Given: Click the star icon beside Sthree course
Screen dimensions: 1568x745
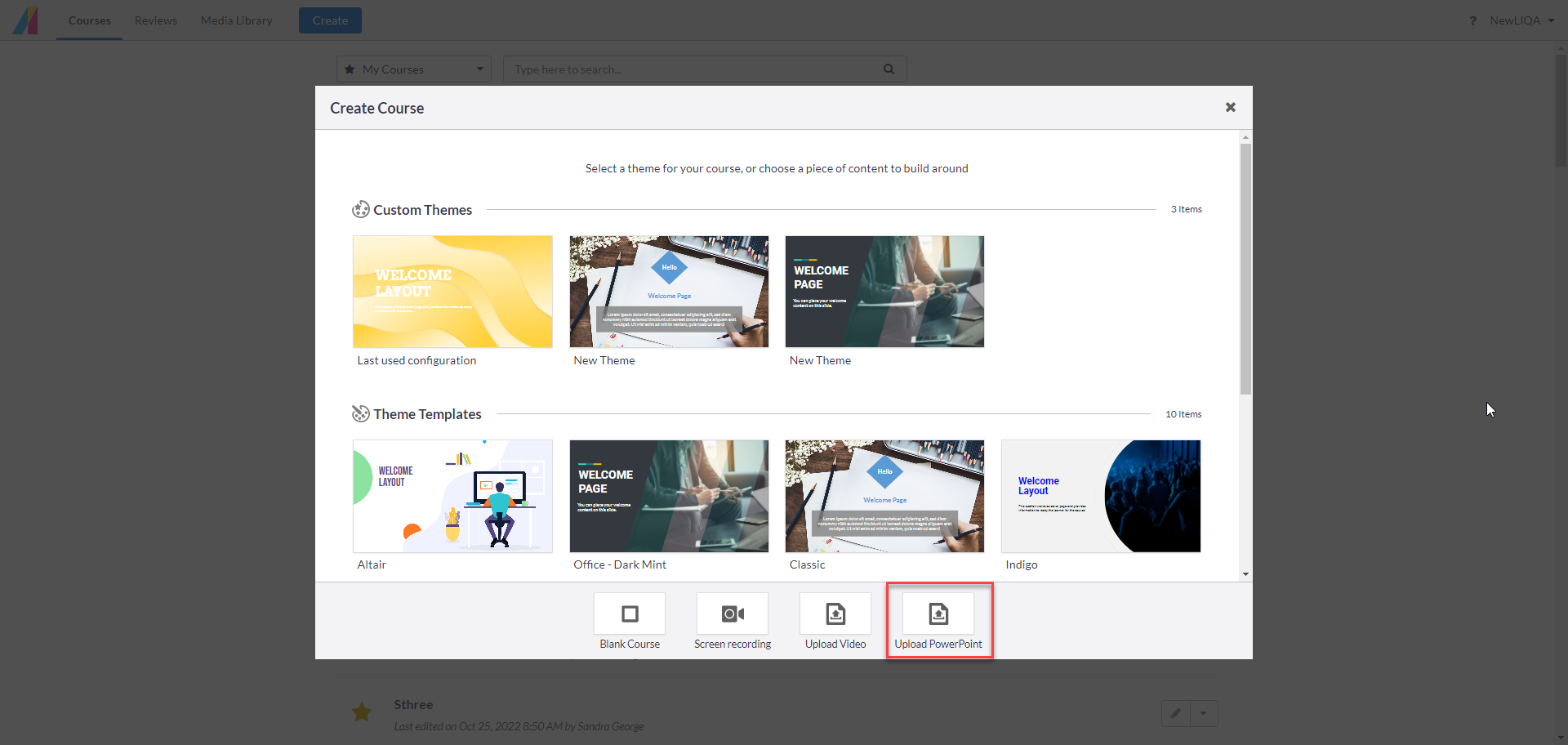Looking at the screenshot, I should 362,712.
